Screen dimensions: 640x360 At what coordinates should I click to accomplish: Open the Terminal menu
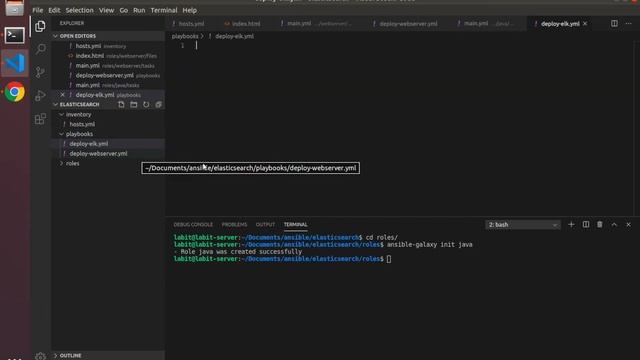[164, 10]
